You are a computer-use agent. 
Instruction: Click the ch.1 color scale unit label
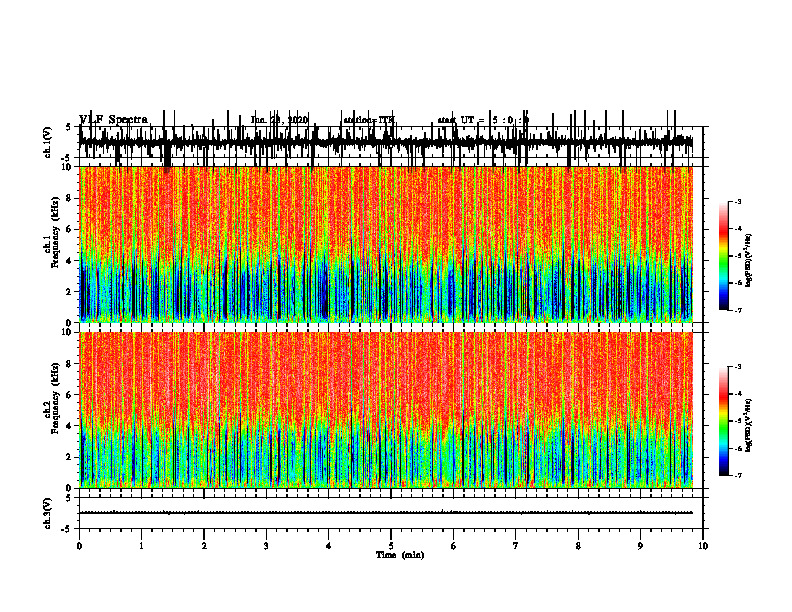(748, 261)
